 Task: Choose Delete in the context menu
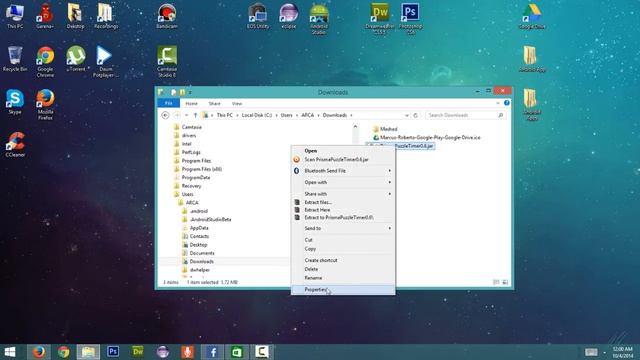[x=343, y=269]
